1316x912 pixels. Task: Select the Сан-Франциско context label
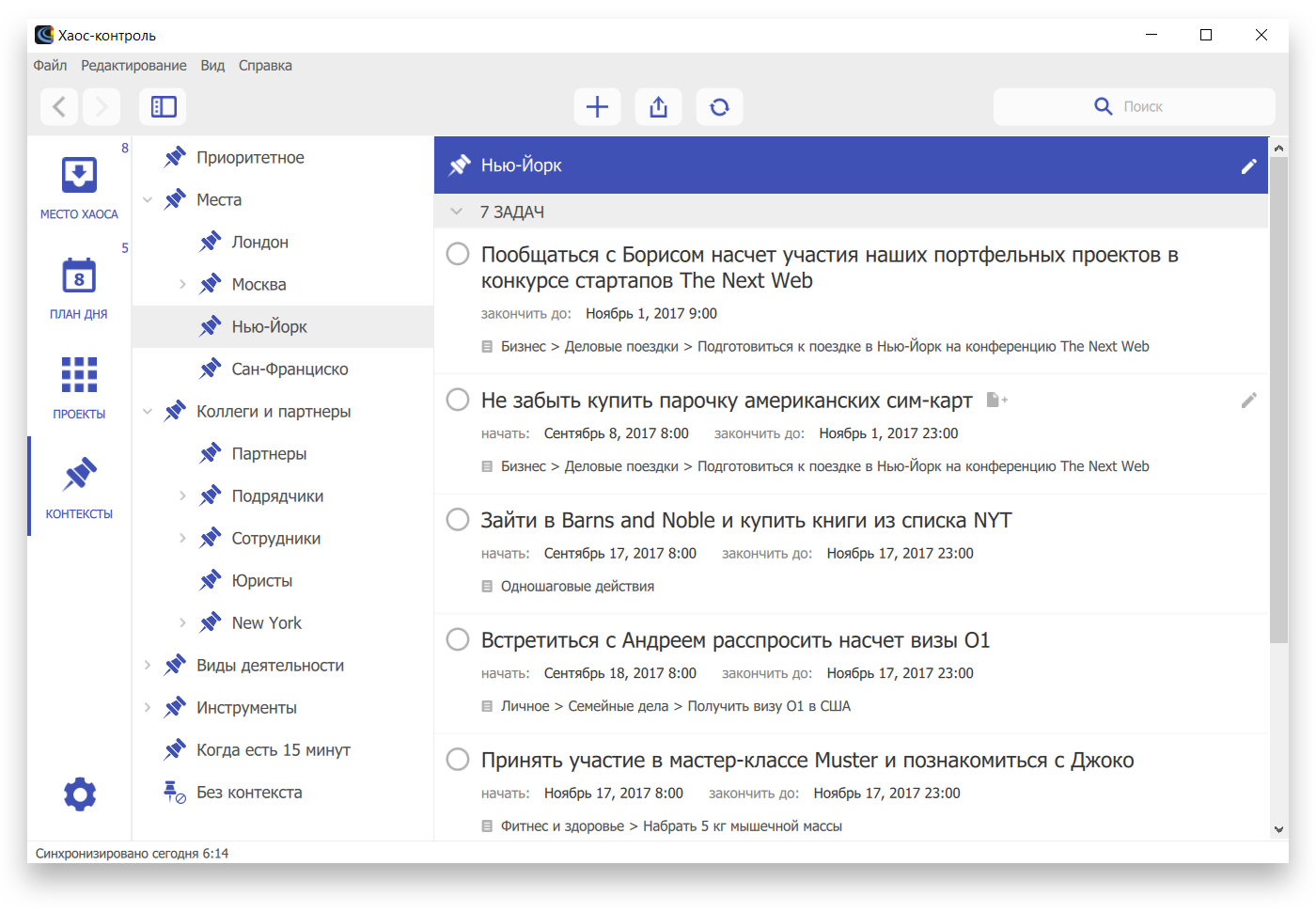click(290, 369)
